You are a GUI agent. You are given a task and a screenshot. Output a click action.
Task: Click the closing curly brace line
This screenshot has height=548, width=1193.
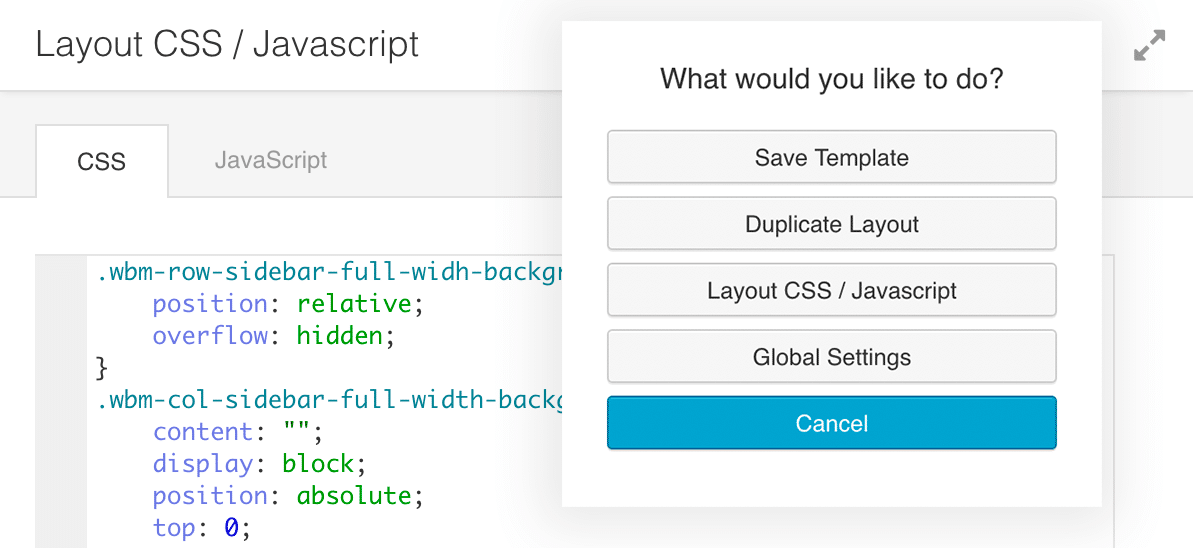pos(102,368)
